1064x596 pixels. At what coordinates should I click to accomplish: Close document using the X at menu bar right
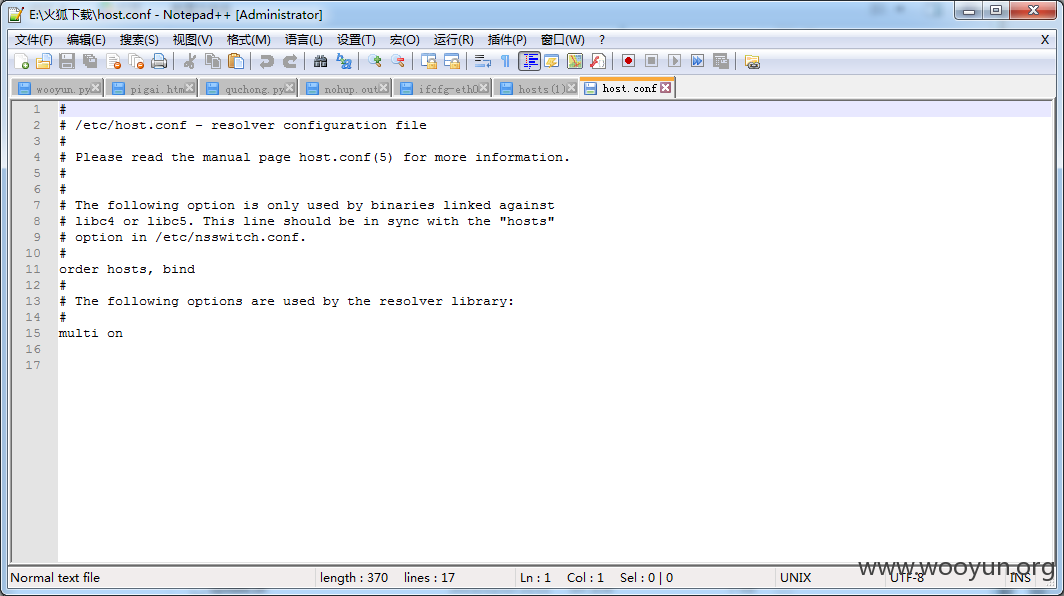(1045, 40)
